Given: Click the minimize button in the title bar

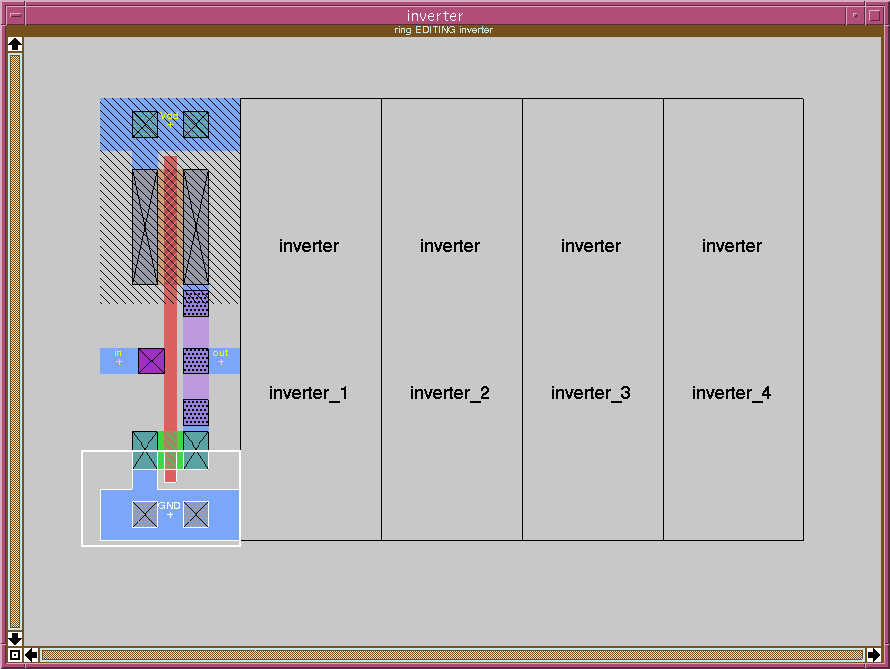Looking at the screenshot, I should (855, 15).
